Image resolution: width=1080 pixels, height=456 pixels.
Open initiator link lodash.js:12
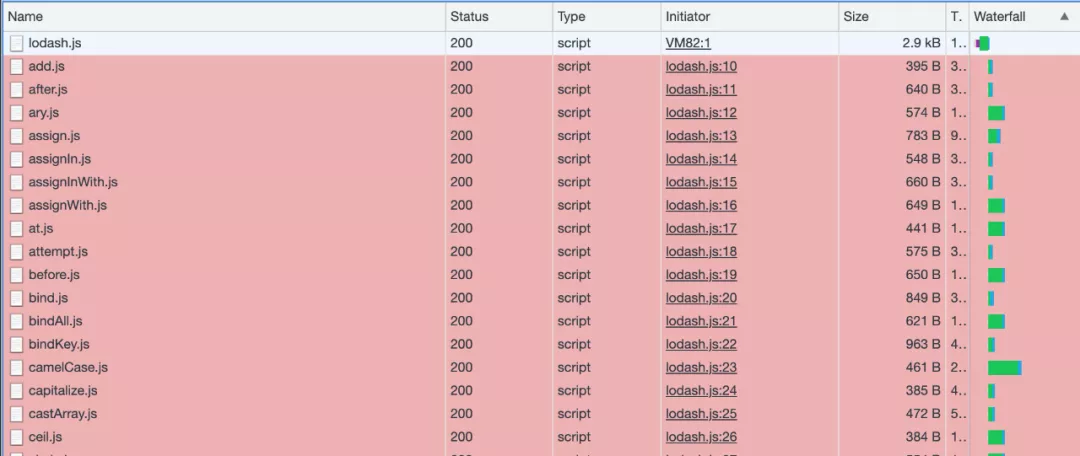tap(701, 113)
